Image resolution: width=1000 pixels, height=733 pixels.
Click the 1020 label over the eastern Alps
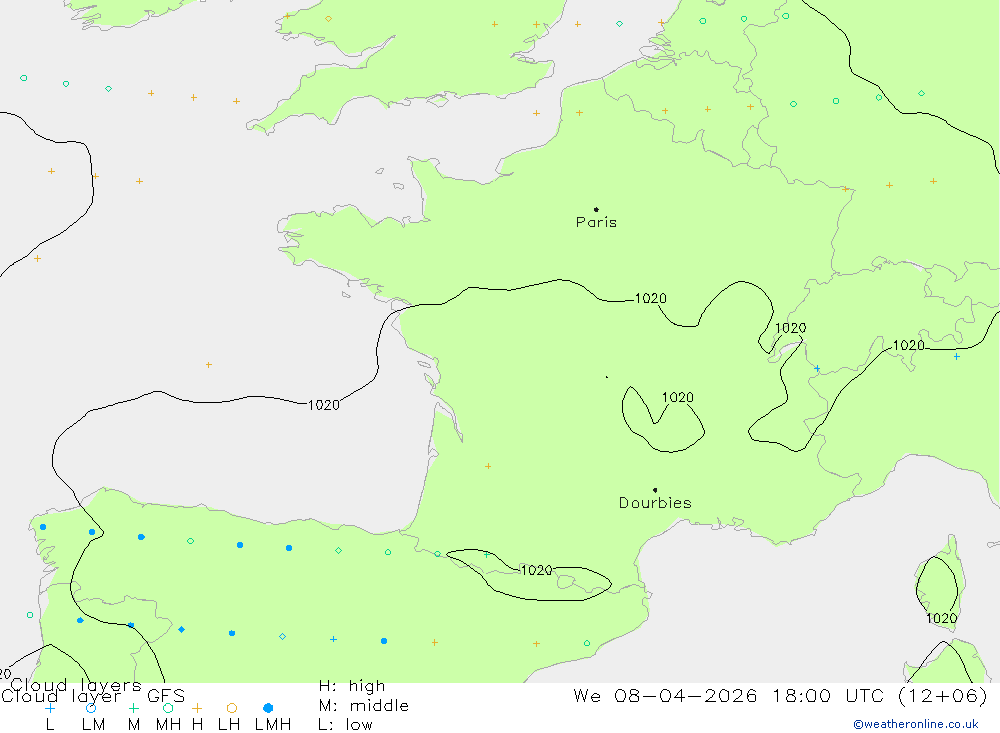[x=908, y=345]
